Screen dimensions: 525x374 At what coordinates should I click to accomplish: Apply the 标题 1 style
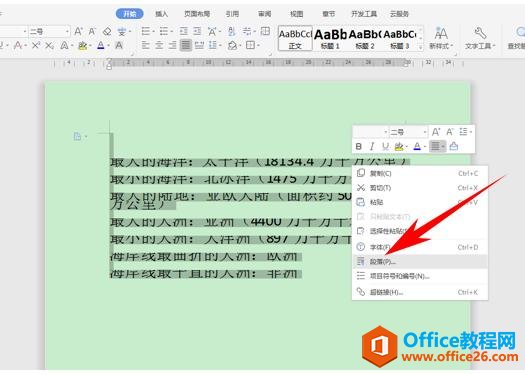click(330, 39)
